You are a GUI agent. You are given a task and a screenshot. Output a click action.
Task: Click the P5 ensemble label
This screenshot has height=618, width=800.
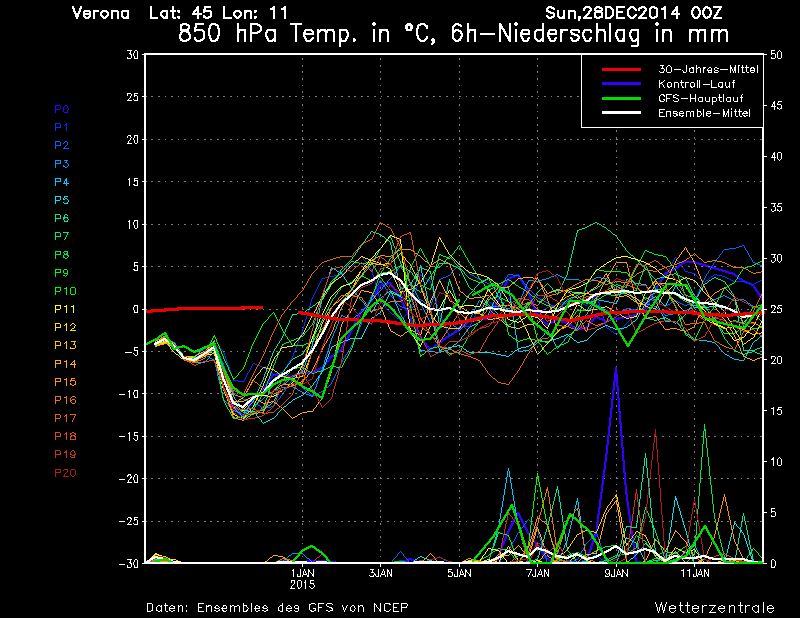(x=62, y=200)
